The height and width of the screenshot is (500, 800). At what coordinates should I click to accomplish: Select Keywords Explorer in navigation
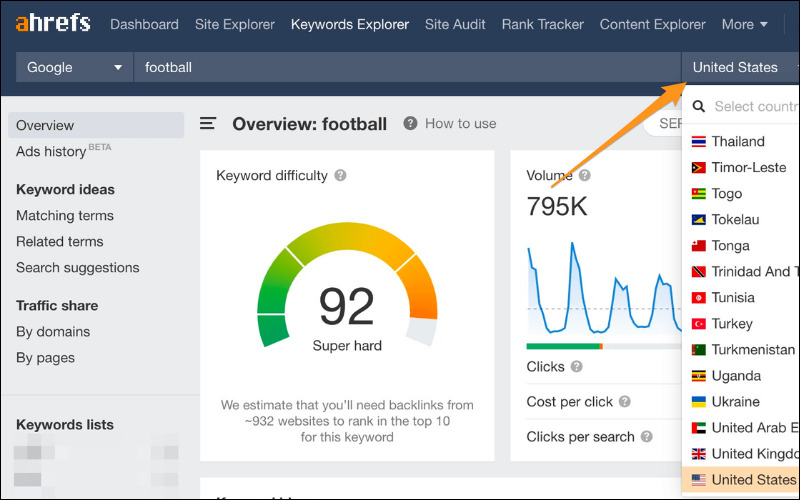point(350,24)
